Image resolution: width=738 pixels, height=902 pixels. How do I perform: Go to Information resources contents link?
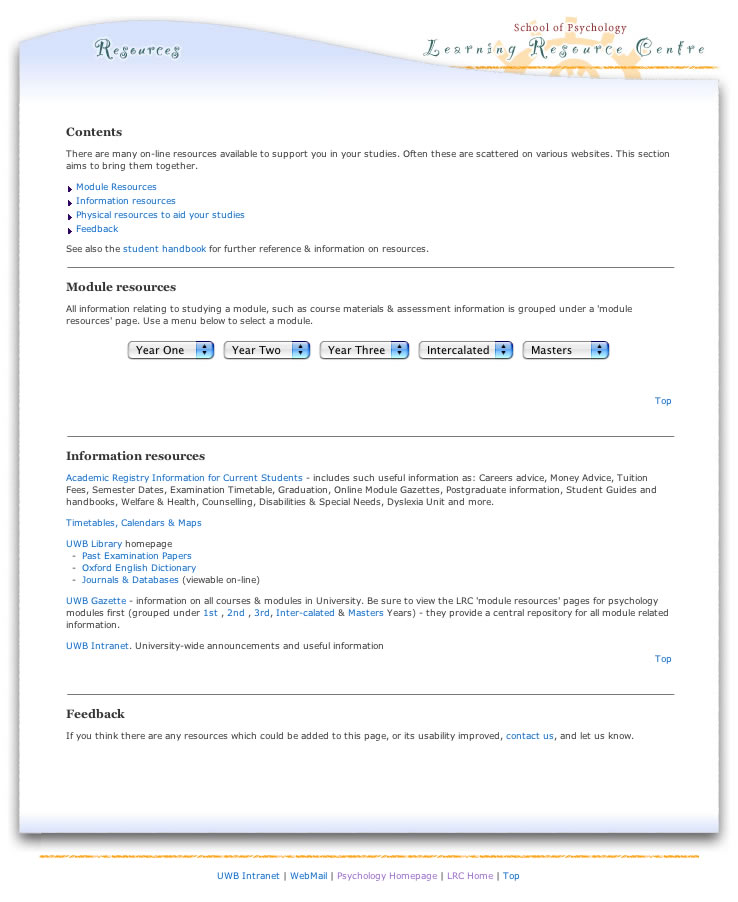click(126, 201)
